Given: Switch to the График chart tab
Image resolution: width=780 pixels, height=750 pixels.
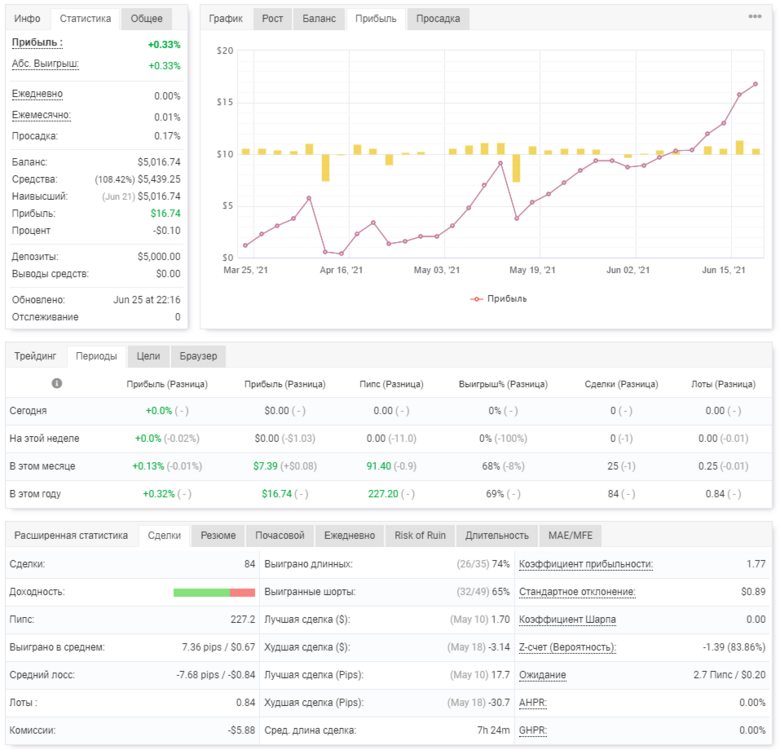Looking at the screenshot, I should click(x=225, y=18).
